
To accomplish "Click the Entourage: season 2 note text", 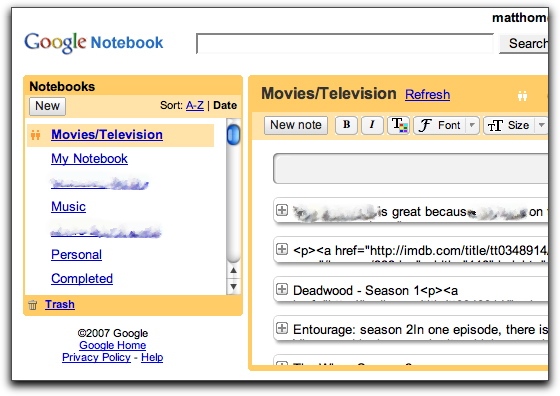I will [x=420, y=330].
